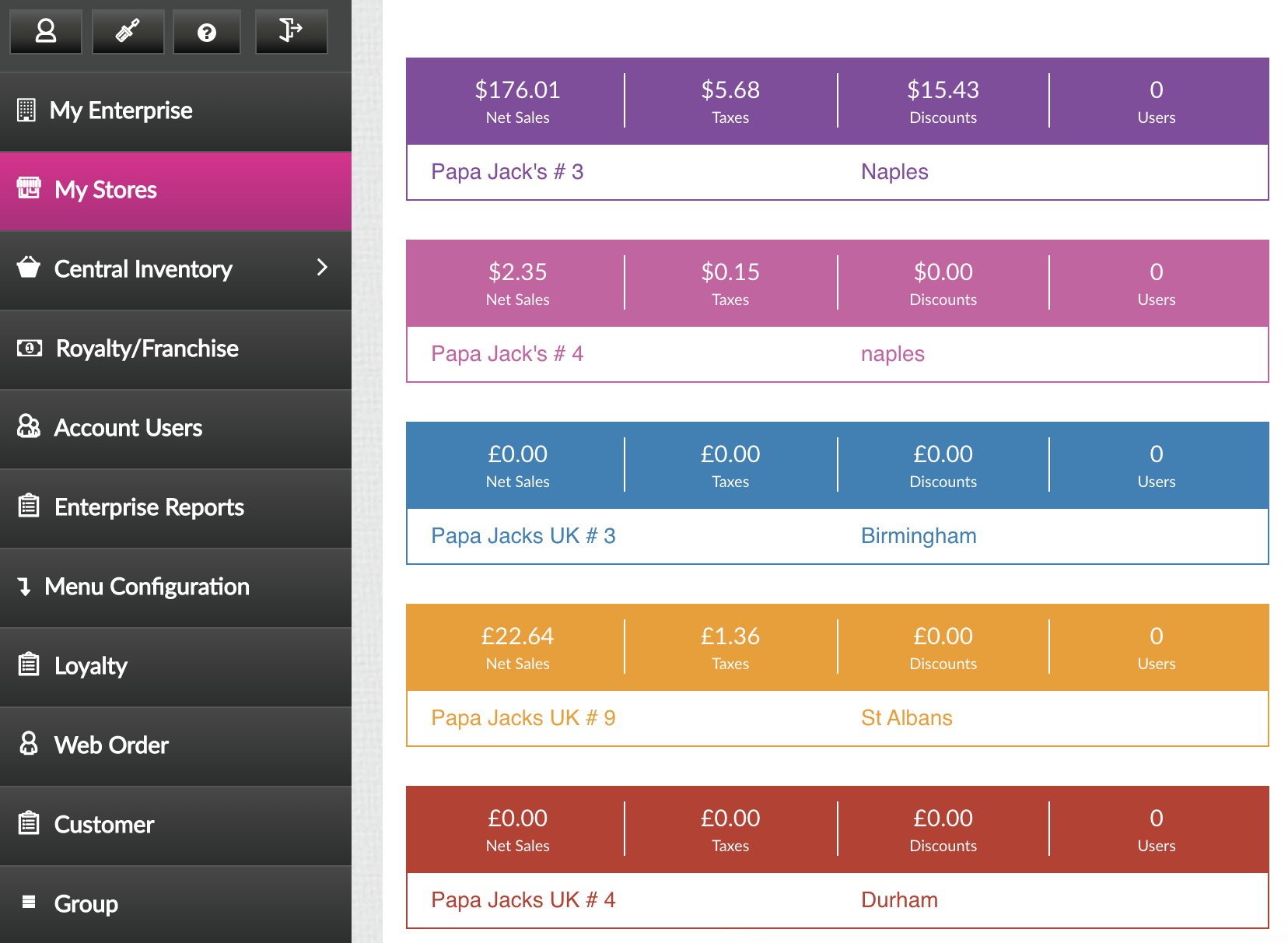This screenshot has width=1288, height=943.
Task: Select Web Order in sidebar
Action: [111, 745]
